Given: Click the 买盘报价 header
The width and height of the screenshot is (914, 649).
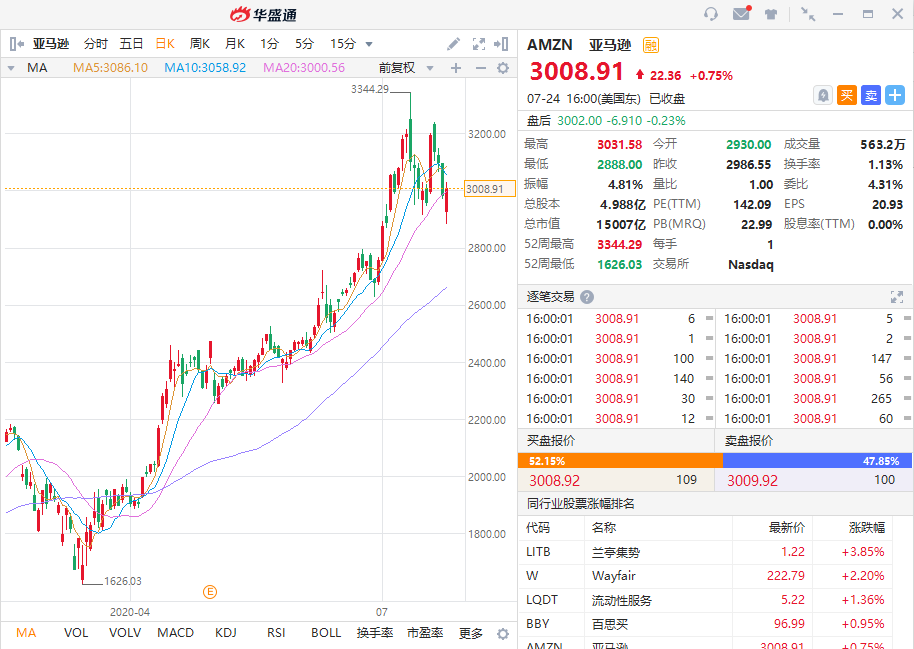Looking at the screenshot, I should [551, 441].
